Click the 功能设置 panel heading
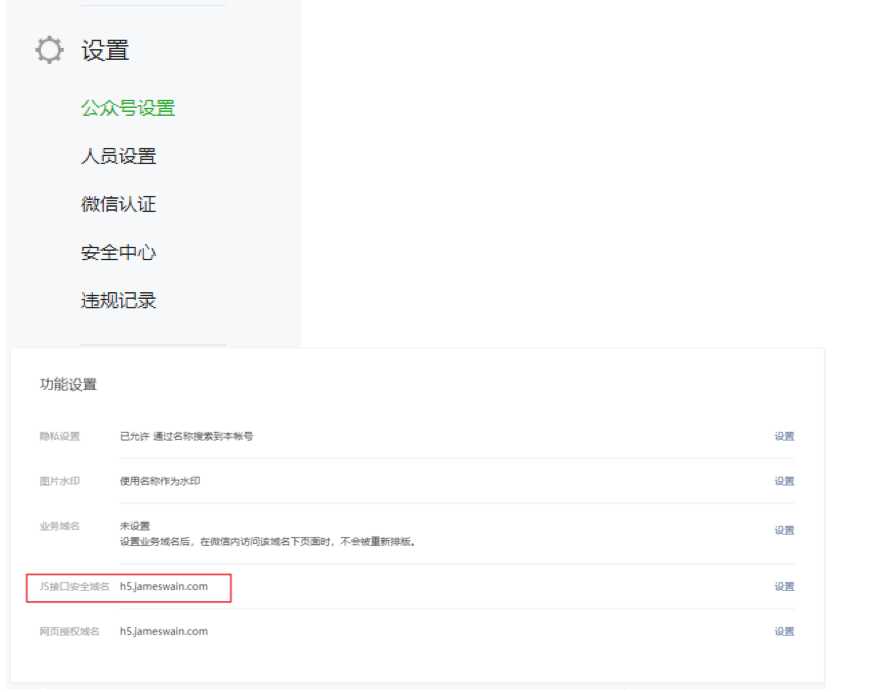 point(68,384)
